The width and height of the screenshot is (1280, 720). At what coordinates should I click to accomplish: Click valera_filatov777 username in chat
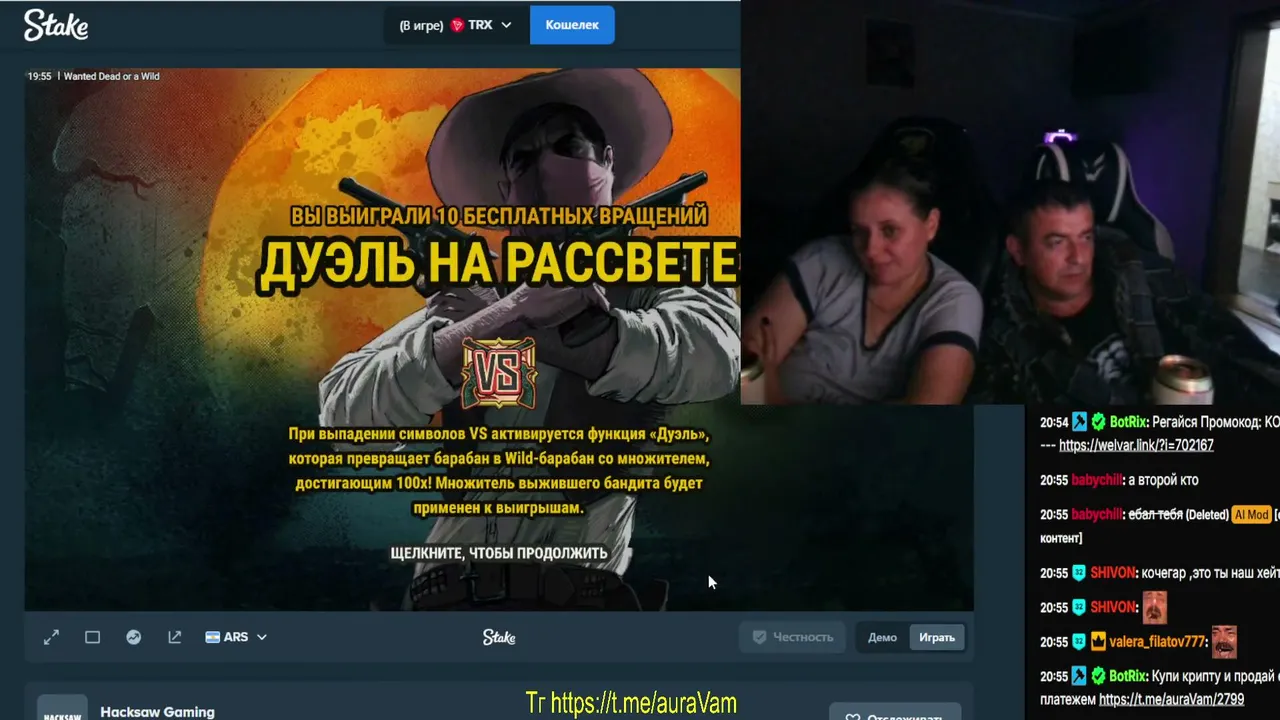(x=1159, y=642)
